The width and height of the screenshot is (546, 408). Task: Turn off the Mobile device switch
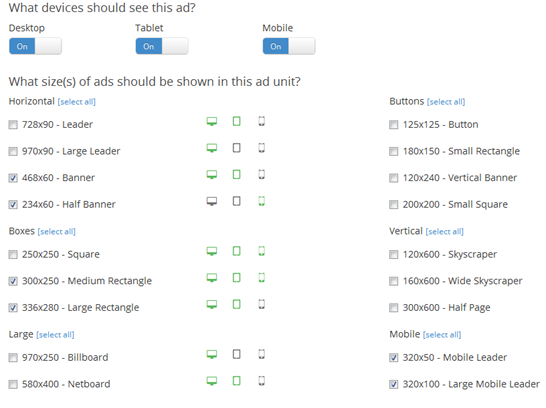pyautogui.click(x=289, y=46)
